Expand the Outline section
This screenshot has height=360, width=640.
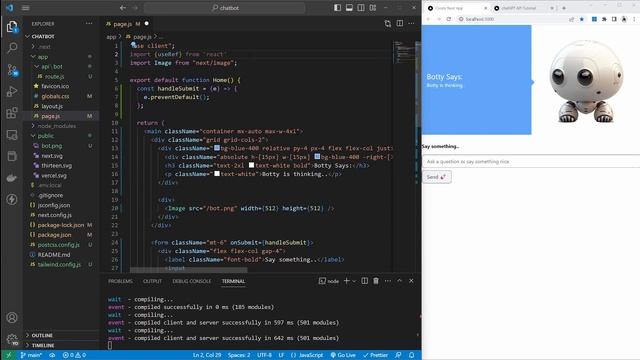42,335
